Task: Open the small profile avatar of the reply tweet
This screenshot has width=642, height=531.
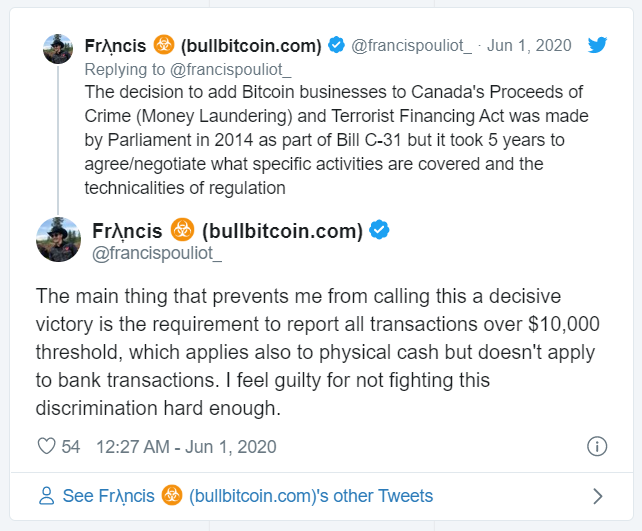Action: (x=59, y=49)
